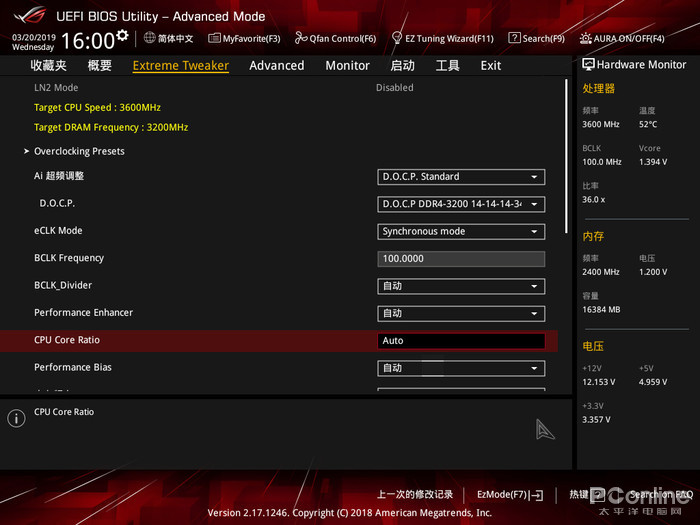Open Performance Enhancer dropdown
This screenshot has width=700, height=525.
click(461, 313)
